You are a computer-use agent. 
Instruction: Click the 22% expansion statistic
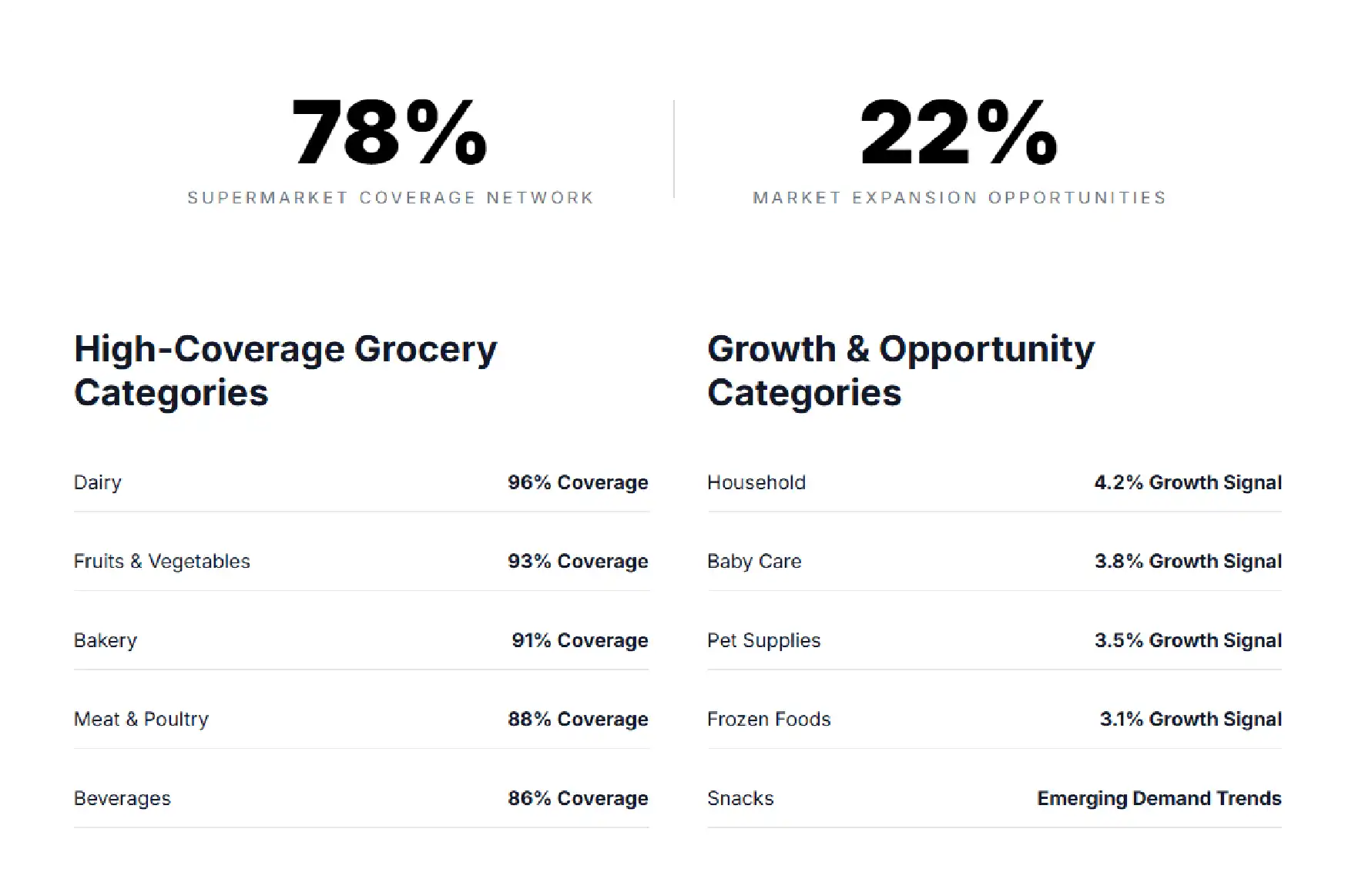[959, 133]
